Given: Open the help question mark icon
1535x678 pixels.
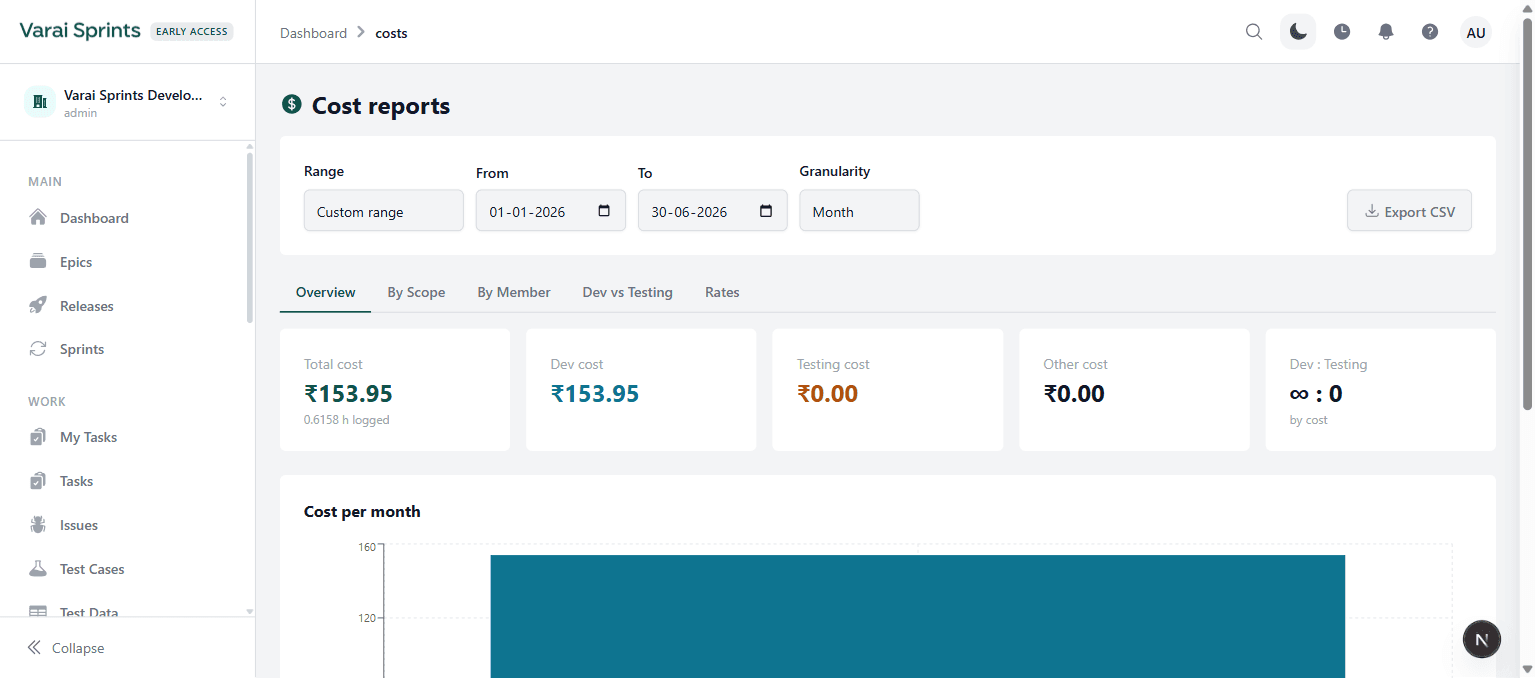Looking at the screenshot, I should point(1430,32).
